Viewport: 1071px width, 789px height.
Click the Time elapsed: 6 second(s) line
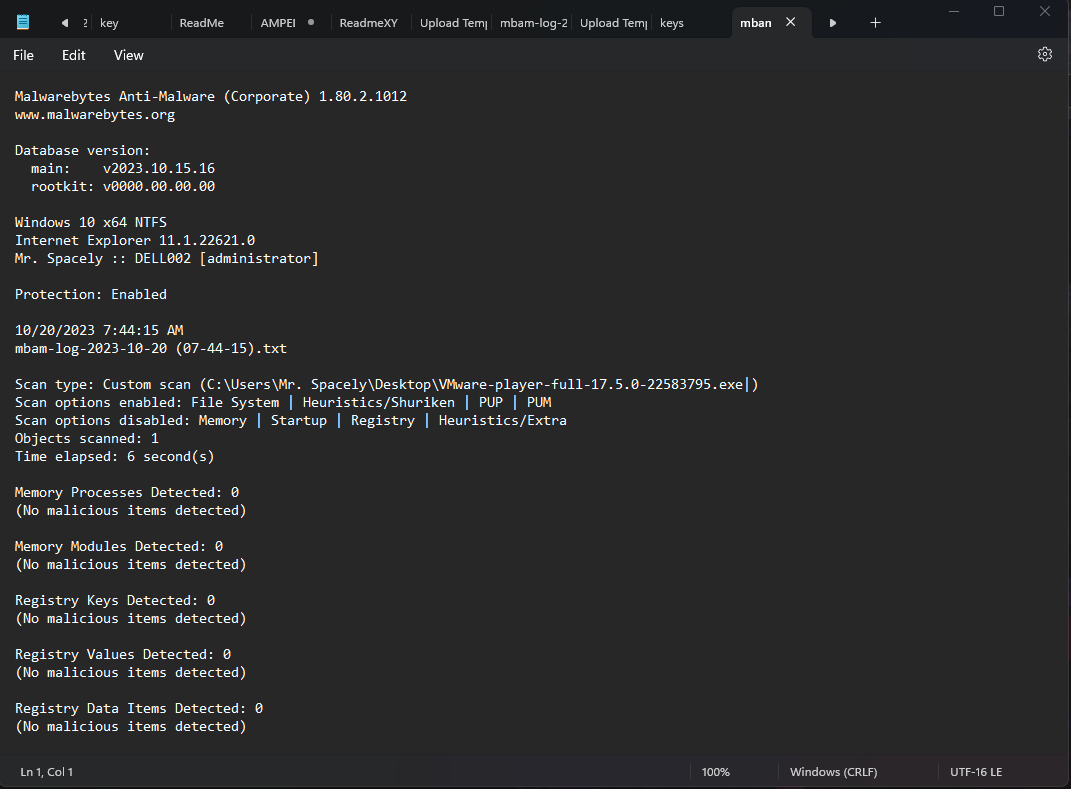[x=114, y=456]
